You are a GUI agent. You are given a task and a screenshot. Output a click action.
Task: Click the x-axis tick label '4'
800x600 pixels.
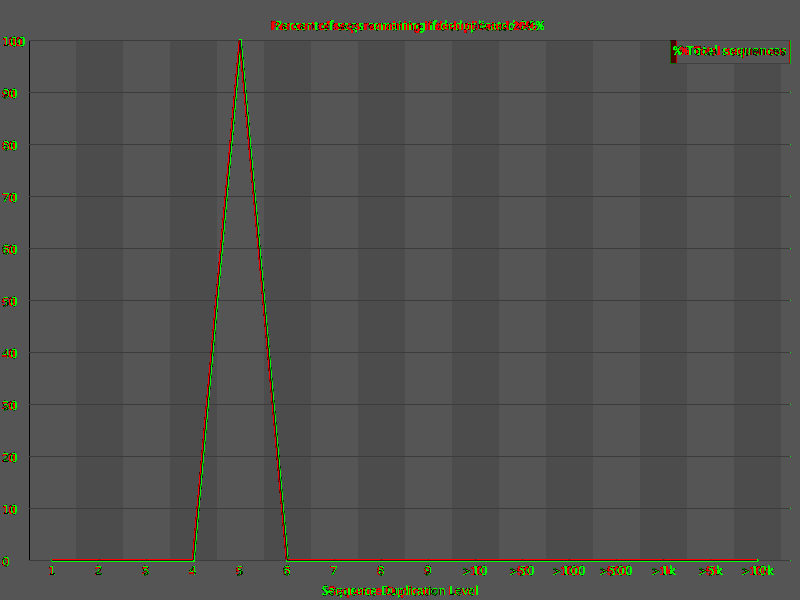(192, 570)
